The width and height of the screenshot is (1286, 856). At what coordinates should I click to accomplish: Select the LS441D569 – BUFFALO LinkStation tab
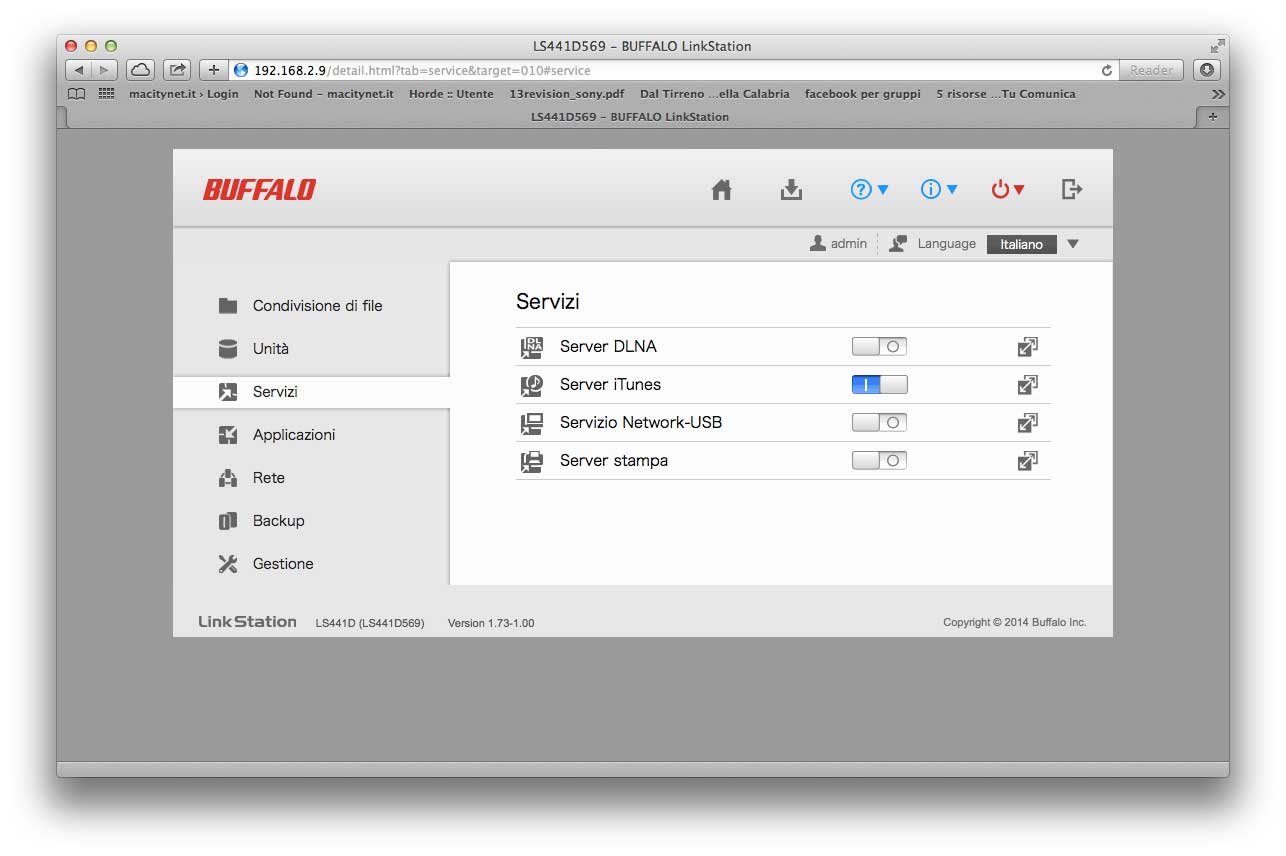630,117
